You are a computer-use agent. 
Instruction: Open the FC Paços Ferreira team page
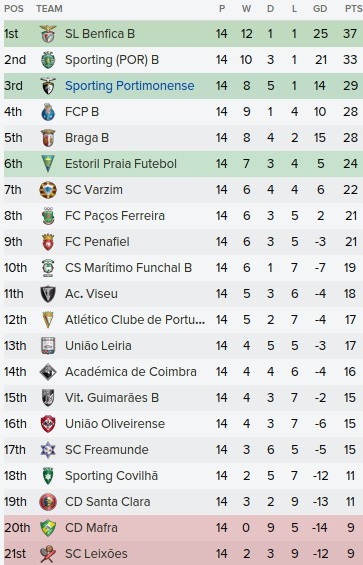(115, 216)
